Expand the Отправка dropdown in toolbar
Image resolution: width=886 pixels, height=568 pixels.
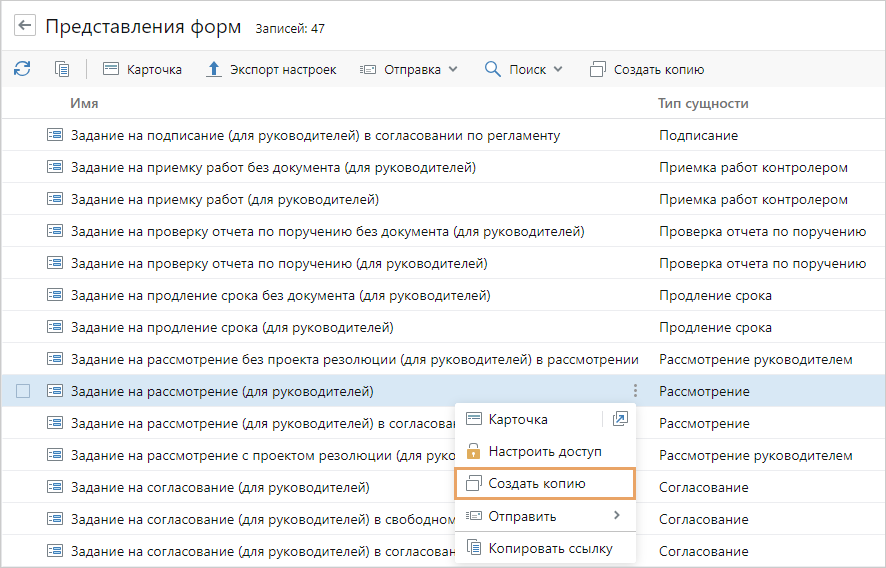click(408, 69)
